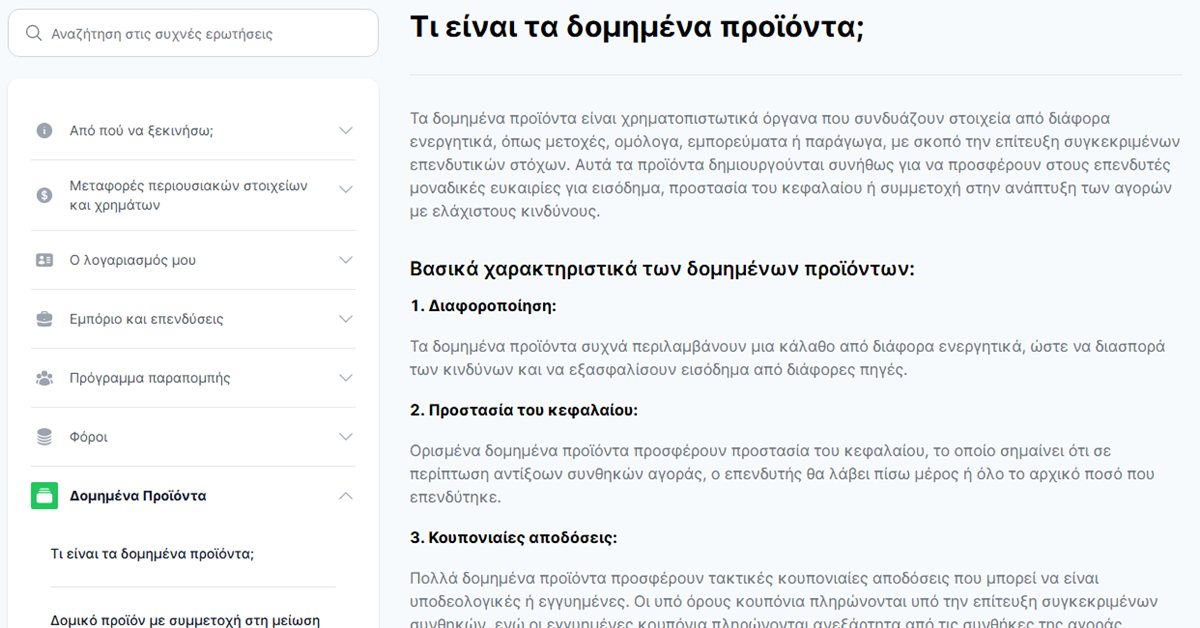This screenshot has height=628, width=1200.
Task: Click the coins stack icon for Φόροι
Action: 44,437
